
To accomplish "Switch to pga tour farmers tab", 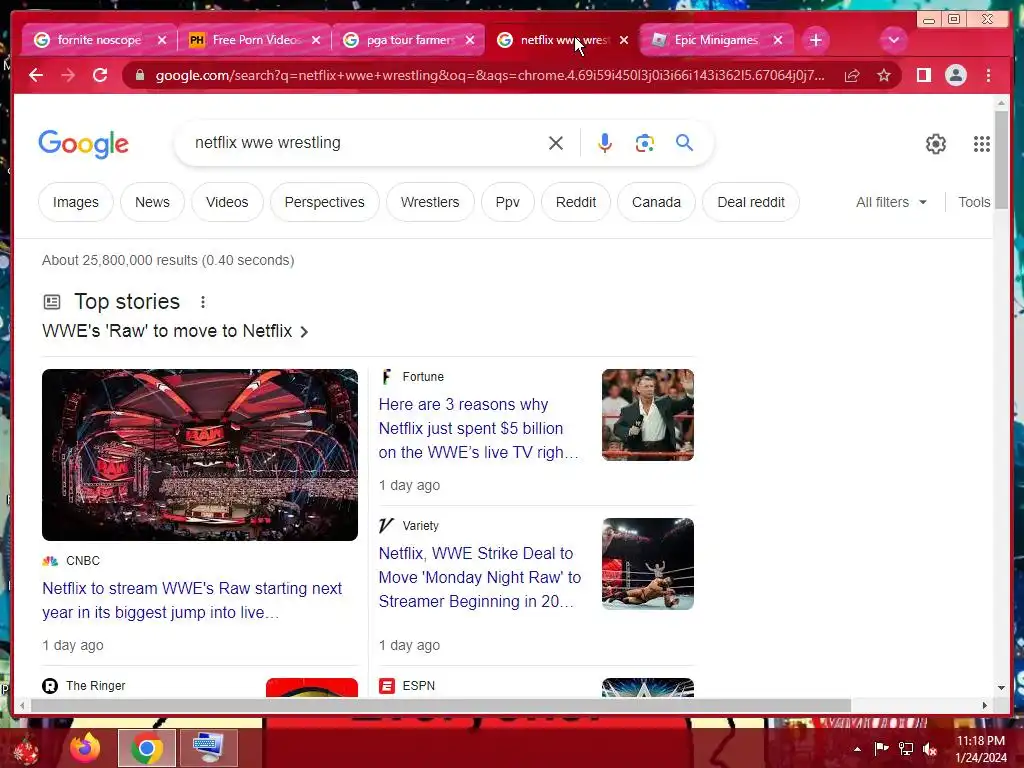I will (410, 40).
